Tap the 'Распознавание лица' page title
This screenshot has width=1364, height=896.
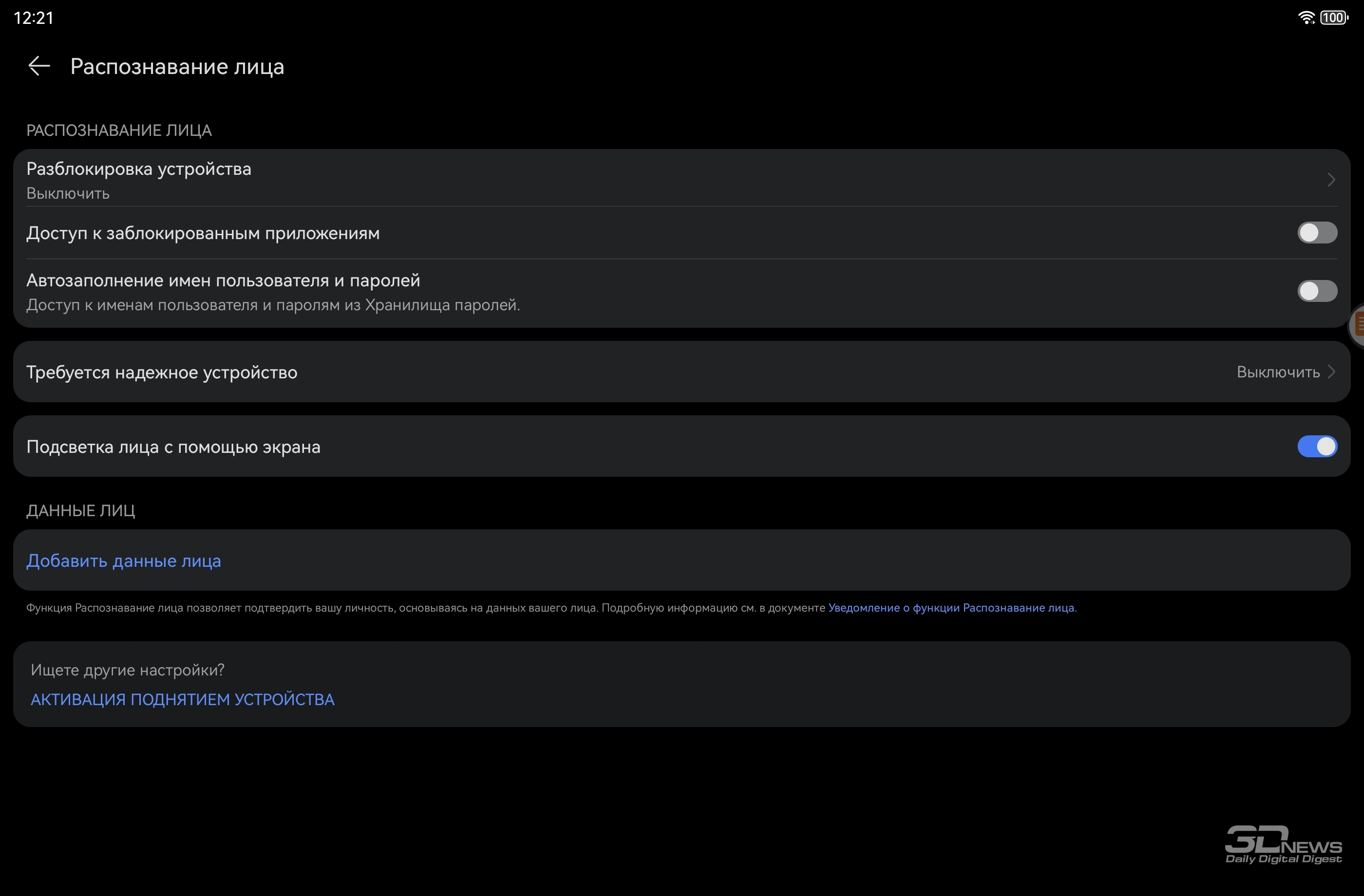177,66
